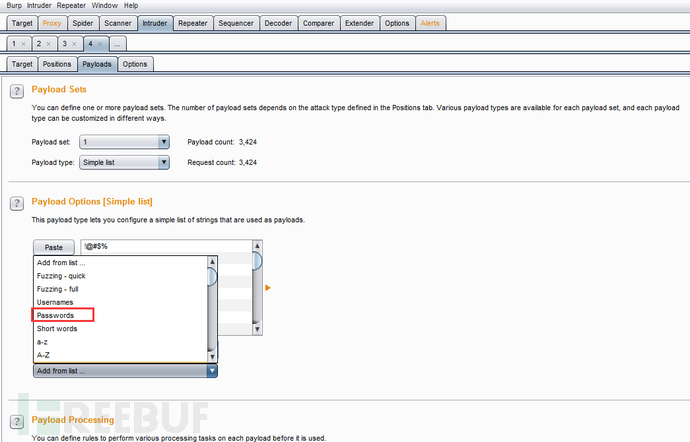The image size is (690, 442).
Task: Close Intruder attack tab 1
Action: coord(23,44)
